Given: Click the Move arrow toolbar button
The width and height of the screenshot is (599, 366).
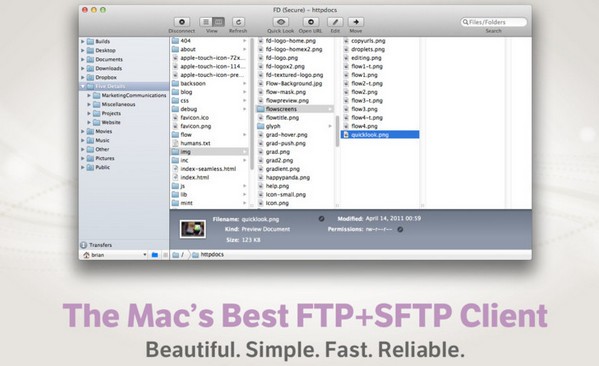Looking at the screenshot, I should point(356,22).
